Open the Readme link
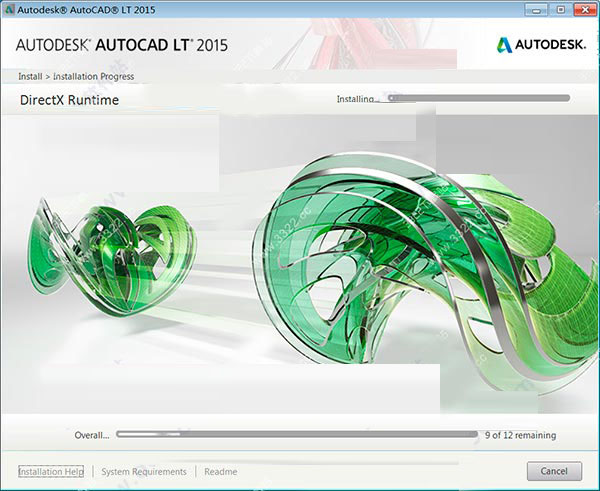The height and width of the screenshot is (491, 600). 221,471
